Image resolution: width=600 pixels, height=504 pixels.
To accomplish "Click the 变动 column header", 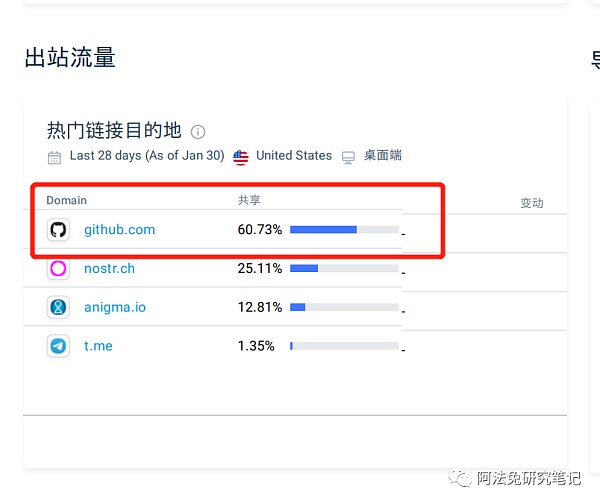I will point(531,203).
